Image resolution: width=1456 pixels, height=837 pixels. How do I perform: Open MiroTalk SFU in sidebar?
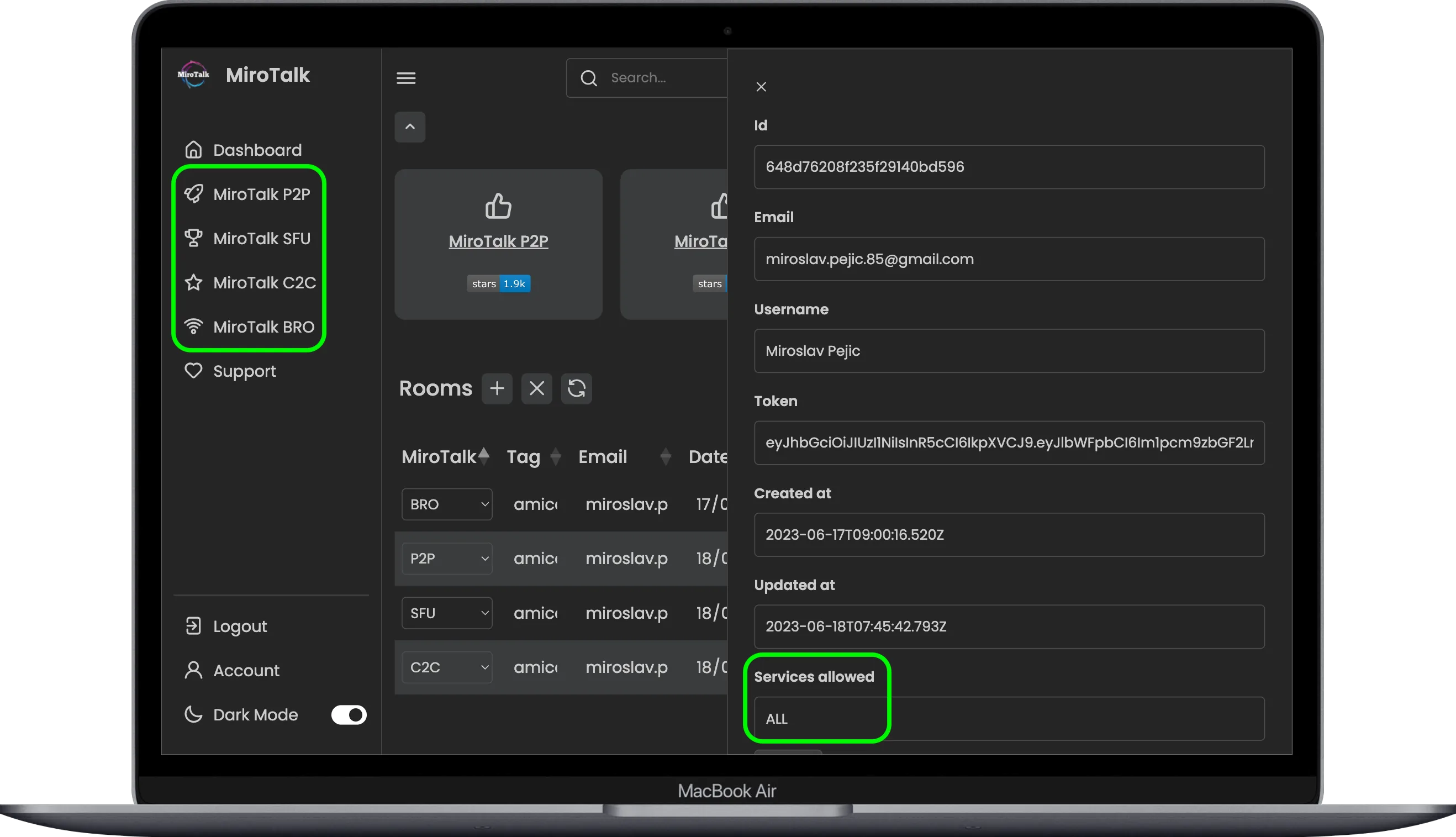click(247, 239)
